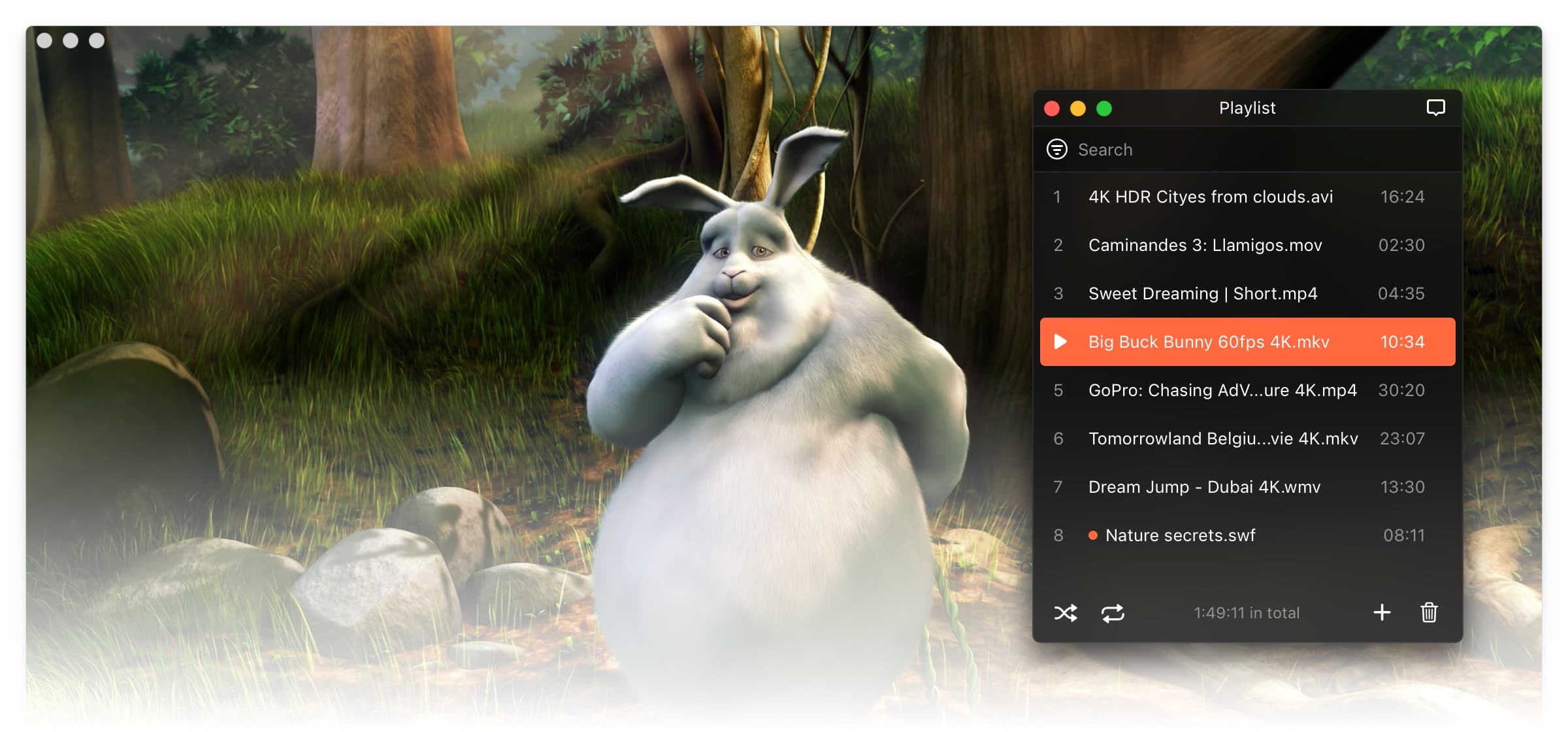Image resolution: width=1568 pixels, height=732 pixels.
Task: Click the add item to playlist icon
Action: [x=1383, y=612]
